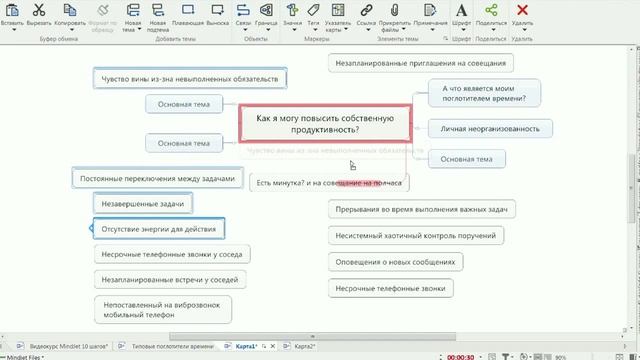Viewport: 640px width, 360px height.
Task: Click the Ссылка chain-link icon
Action: click(x=366, y=10)
